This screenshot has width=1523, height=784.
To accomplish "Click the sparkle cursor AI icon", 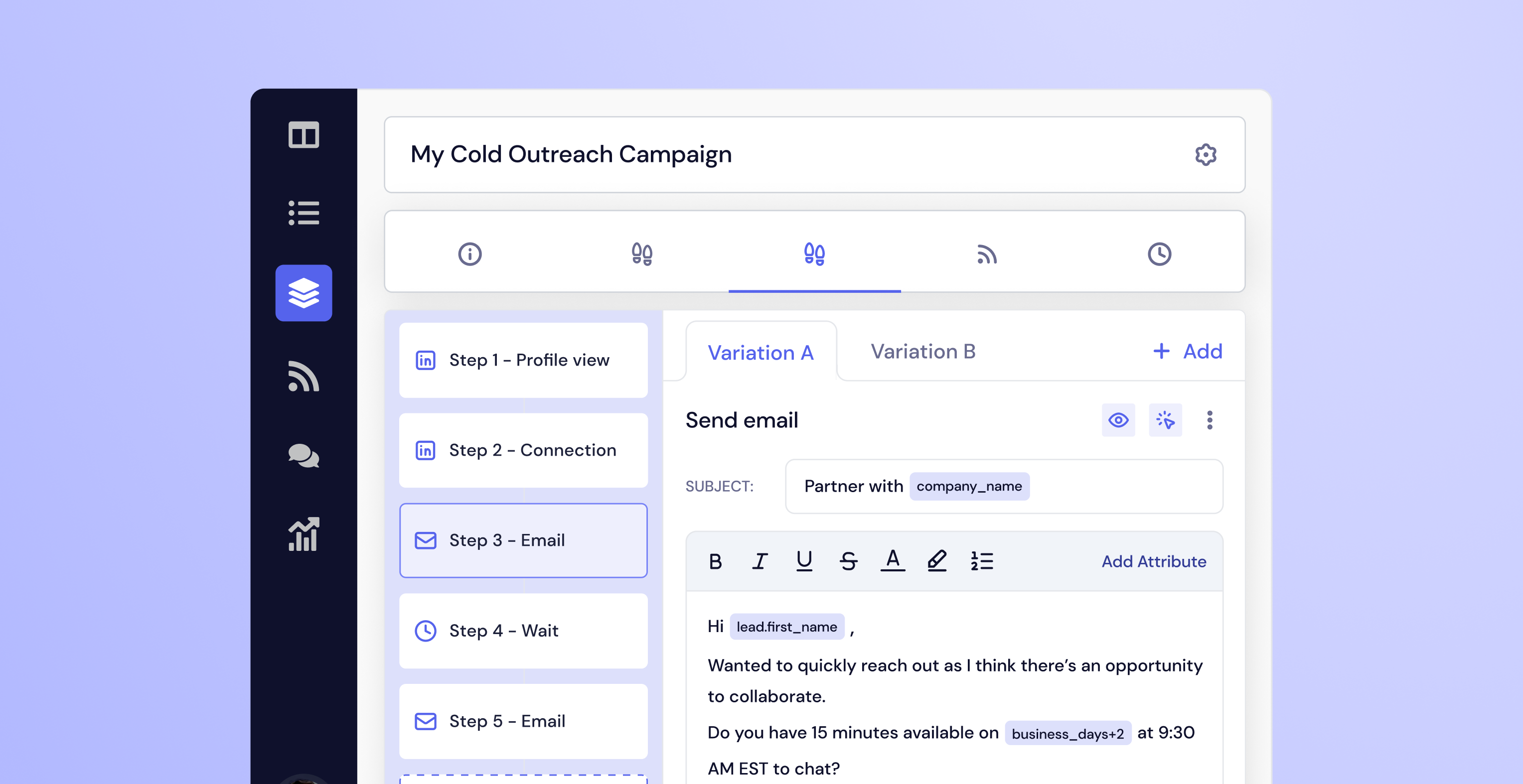I will pos(1165,420).
